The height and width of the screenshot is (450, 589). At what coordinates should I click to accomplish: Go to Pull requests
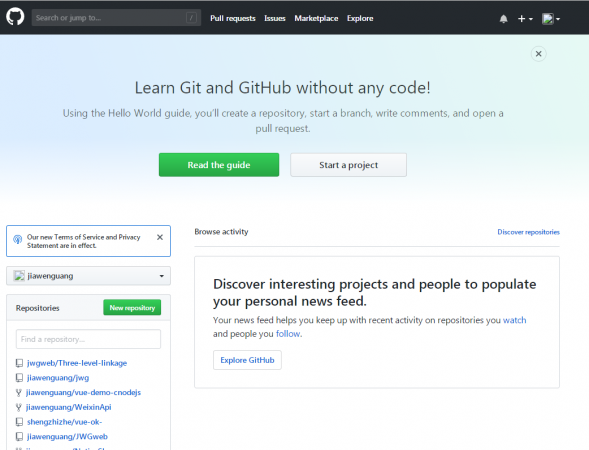click(x=233, y=18)
